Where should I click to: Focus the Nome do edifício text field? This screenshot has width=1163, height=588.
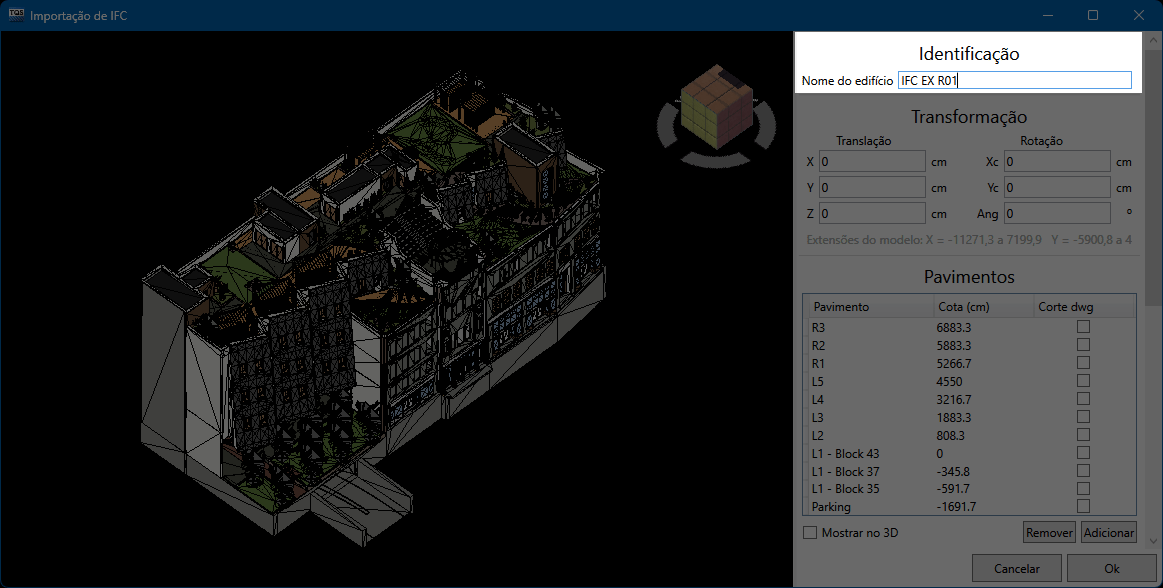point(1014,81)
